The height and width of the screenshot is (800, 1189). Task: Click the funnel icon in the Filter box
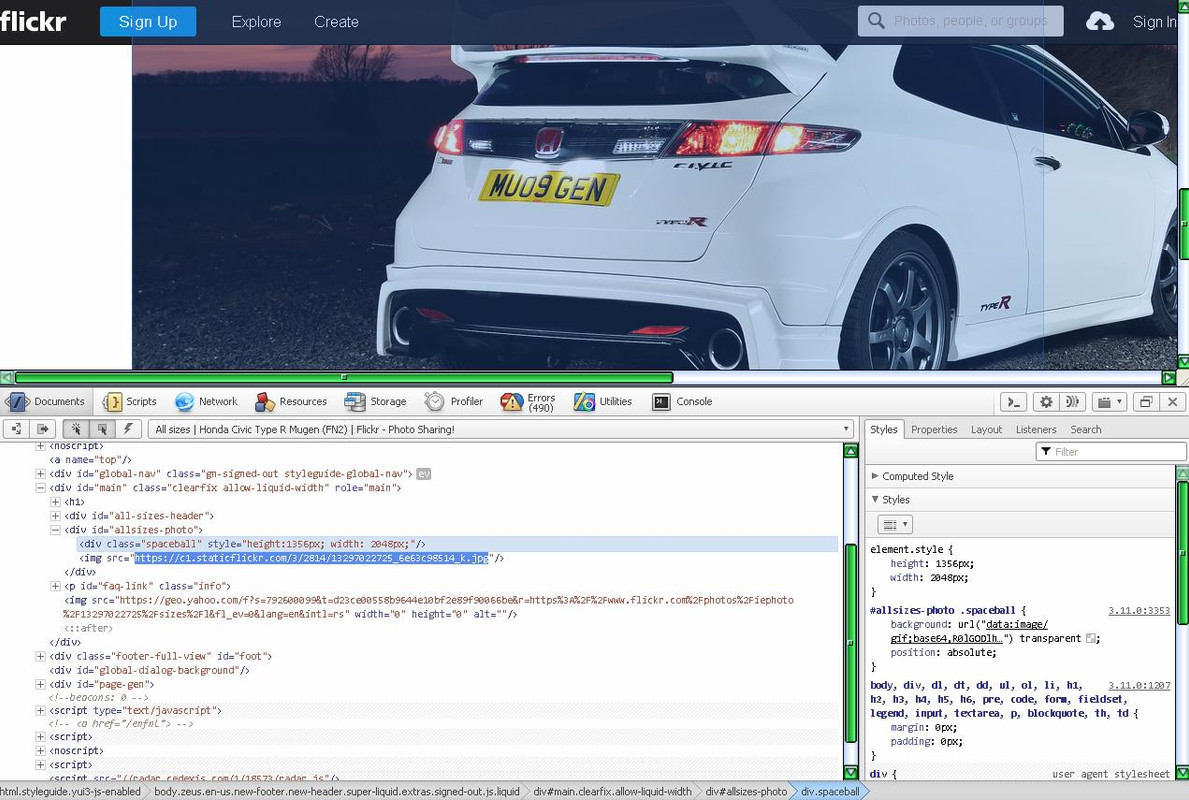click(x=1046, y=452)
